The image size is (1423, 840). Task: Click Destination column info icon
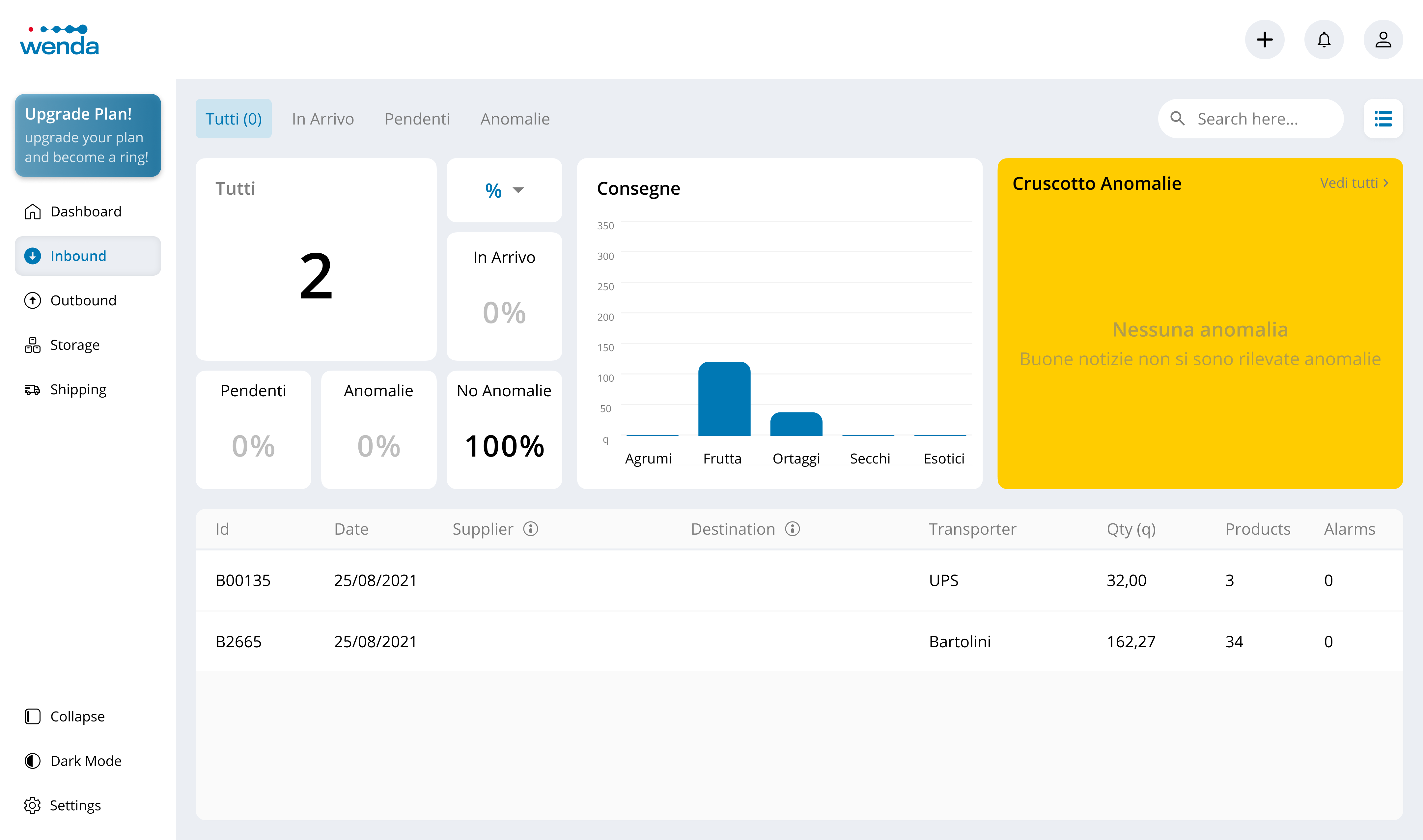coord(793,529)
